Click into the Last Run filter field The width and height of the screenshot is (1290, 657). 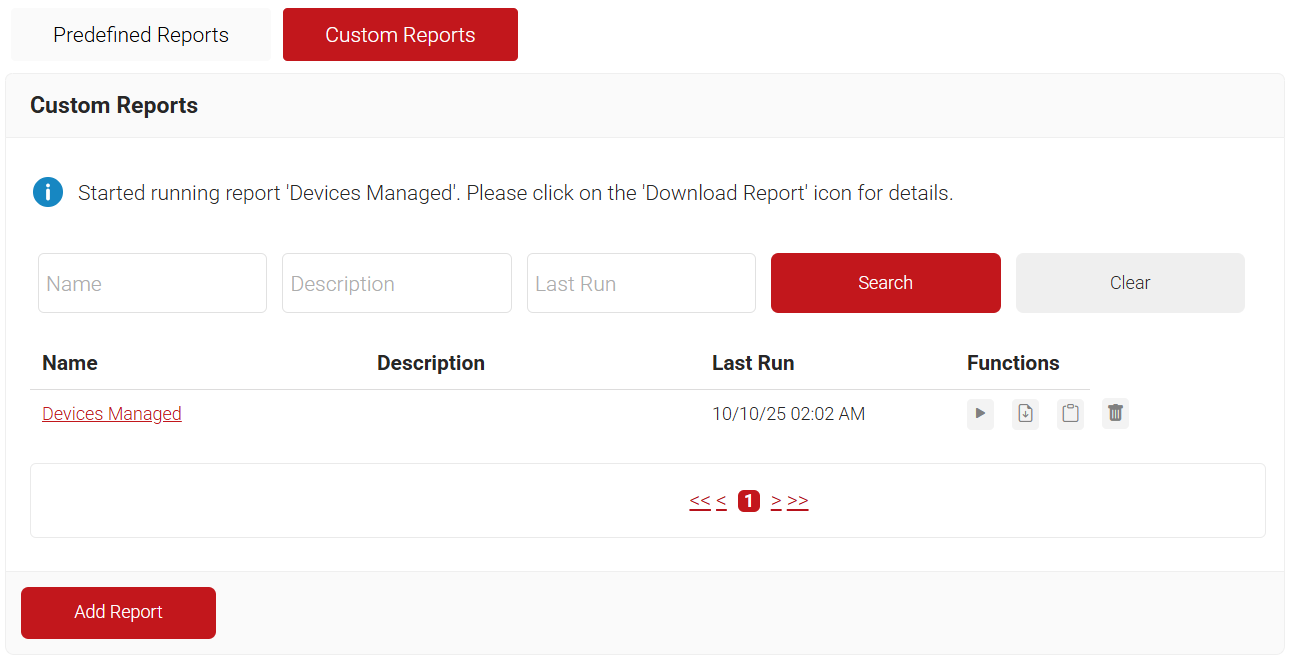point(641,283)
